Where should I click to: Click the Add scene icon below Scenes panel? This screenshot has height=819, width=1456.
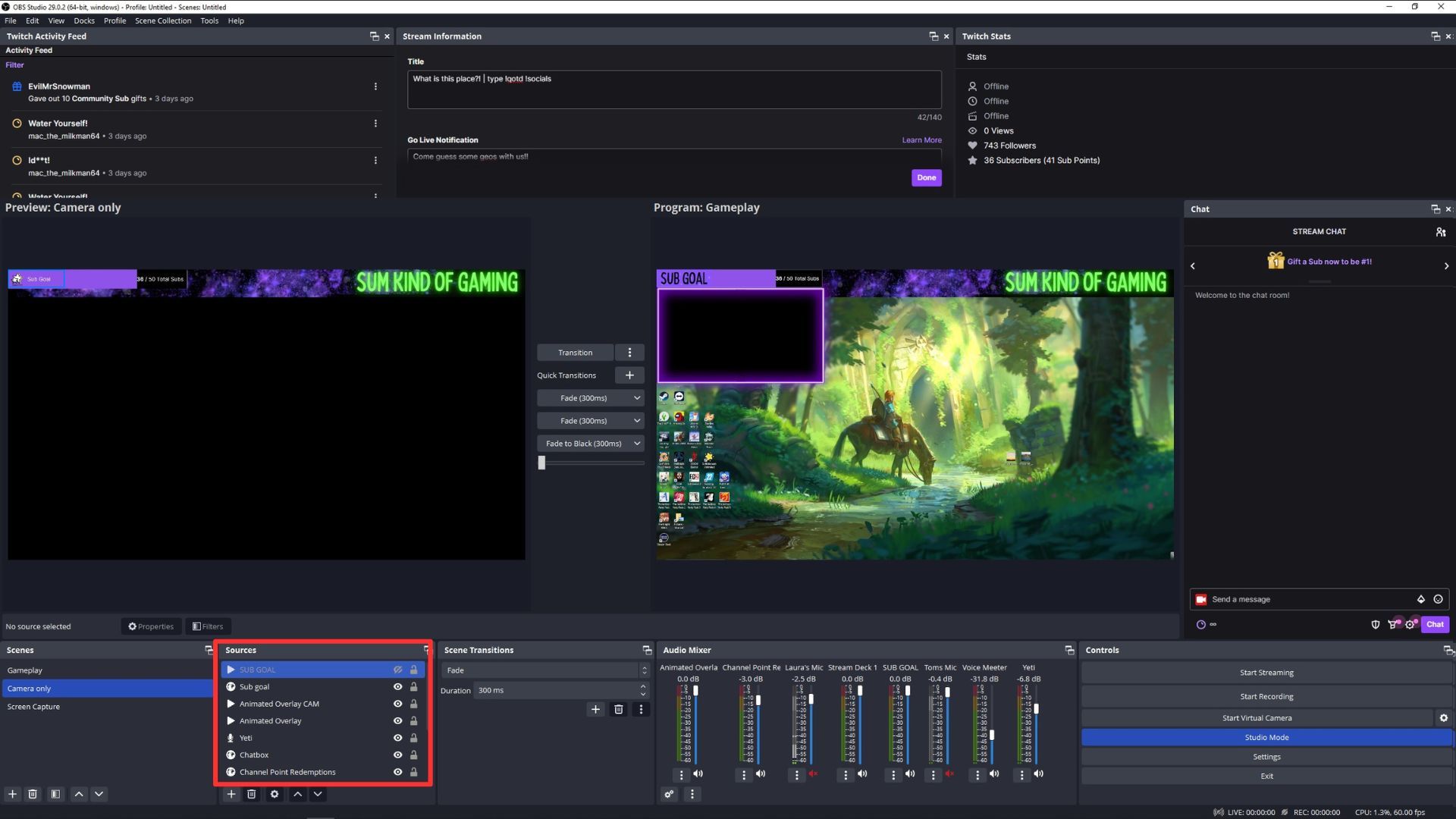pyautogui.click(x=12, y=794)
